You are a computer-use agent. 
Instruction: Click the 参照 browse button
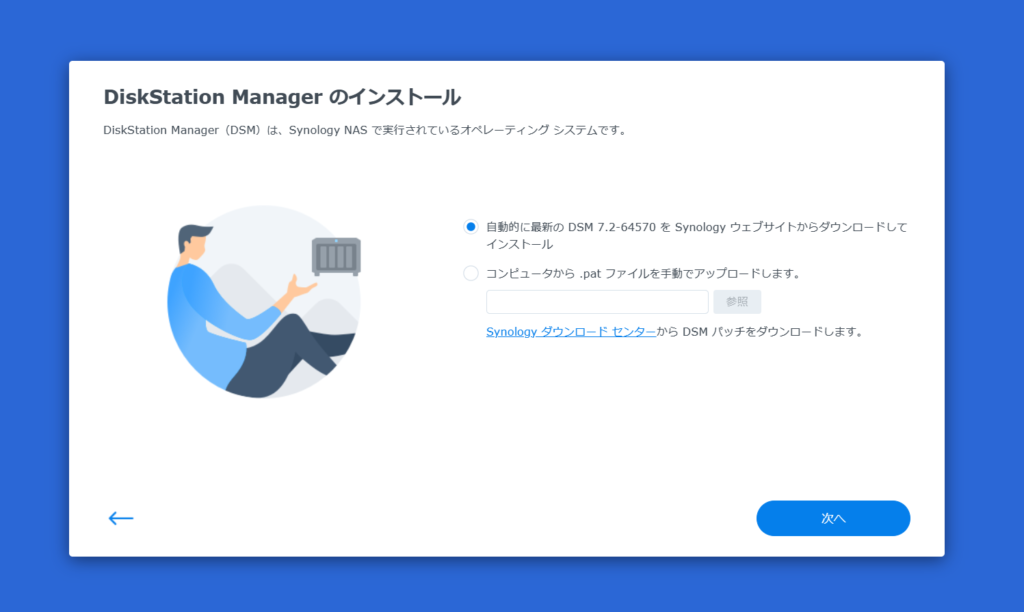coord(737,302)
